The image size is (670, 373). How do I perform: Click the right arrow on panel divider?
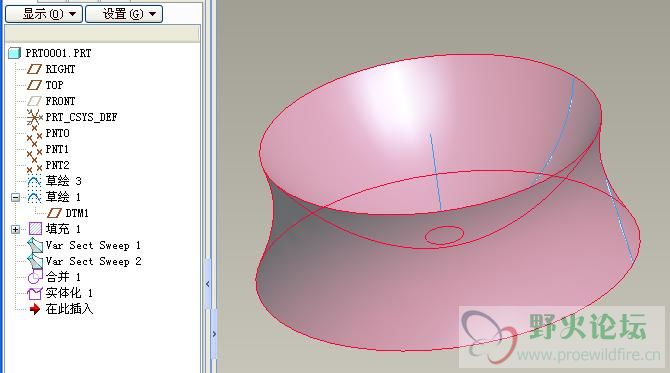[214, 334]
